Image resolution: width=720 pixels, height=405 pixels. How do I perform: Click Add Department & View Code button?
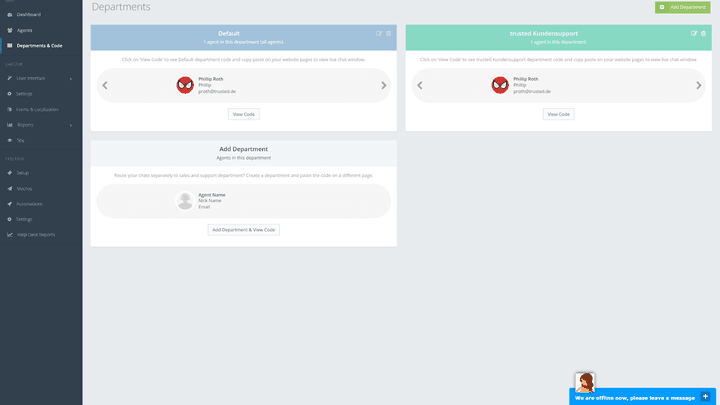point(243,230)
